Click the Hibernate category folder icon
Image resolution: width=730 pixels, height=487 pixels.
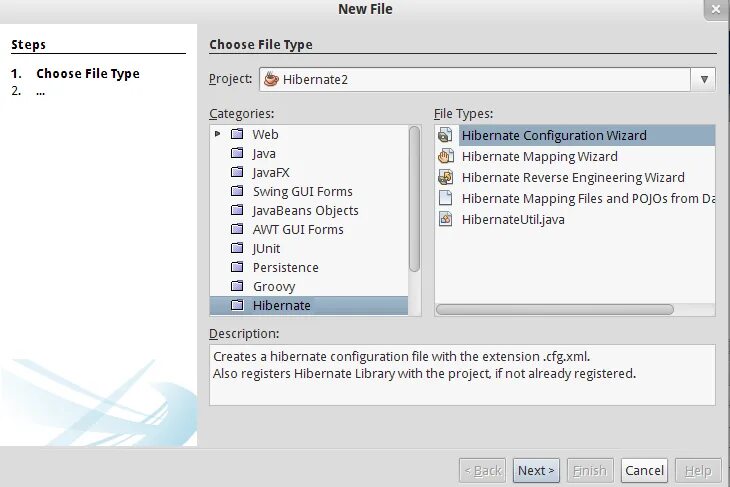pyautogui.click(x=237, y=305)
